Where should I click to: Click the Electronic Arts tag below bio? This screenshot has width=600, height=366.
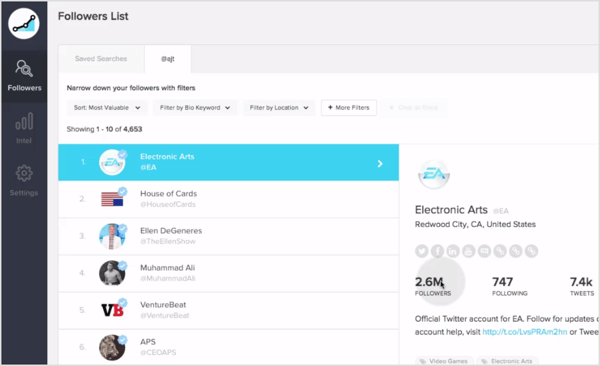coord(507,361)
